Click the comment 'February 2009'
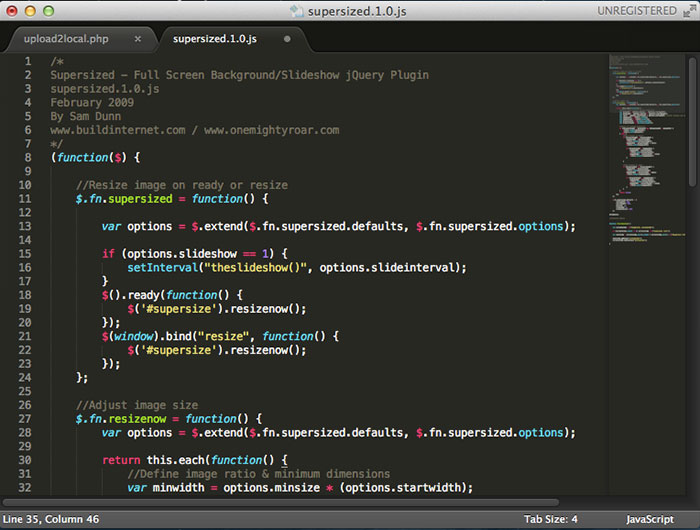The height and width of the screenshot is (530, 700). coord(92,102)
